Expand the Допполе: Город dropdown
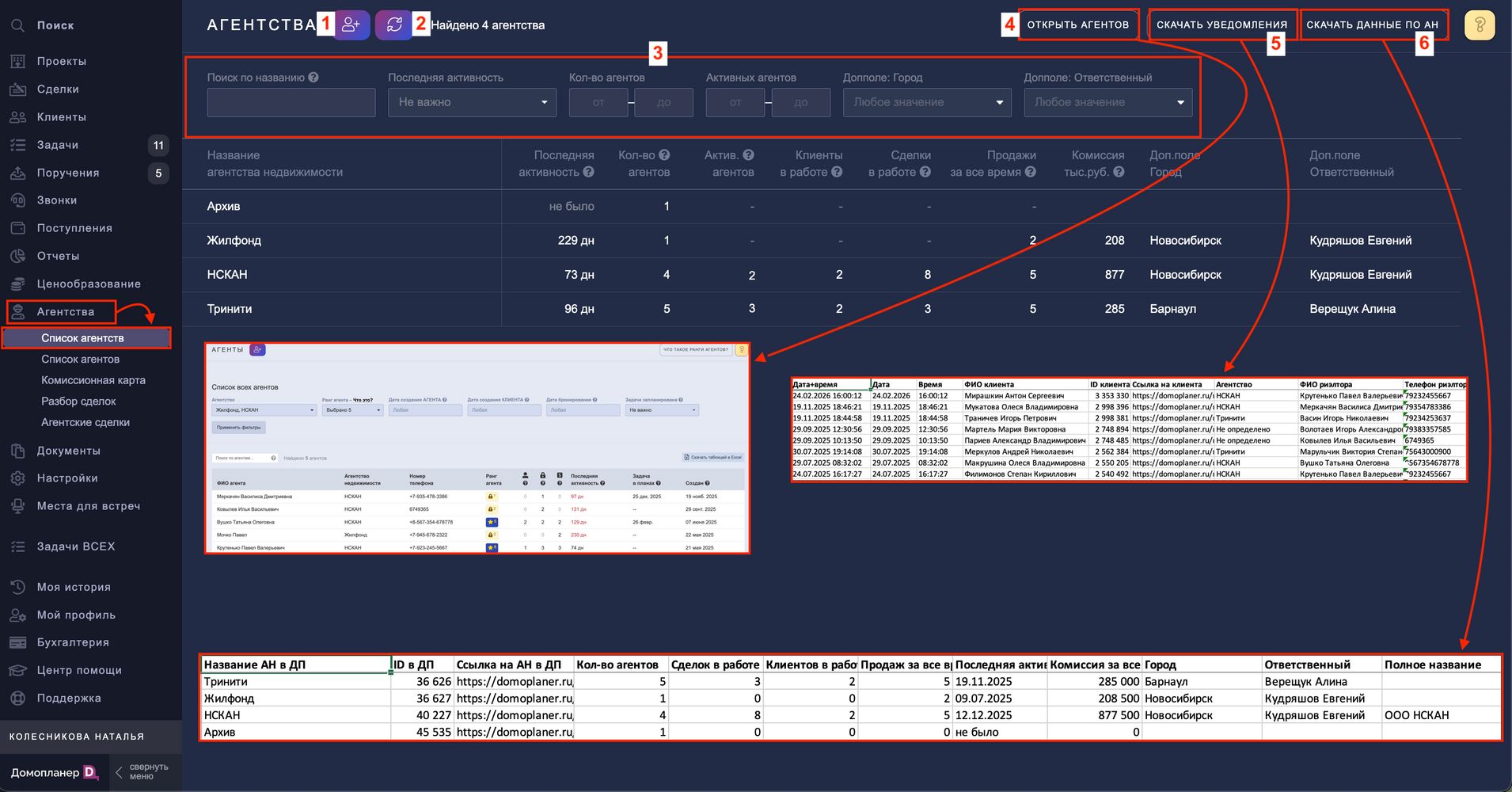This screenshot has height=792, width=1512. click(926, 102)
